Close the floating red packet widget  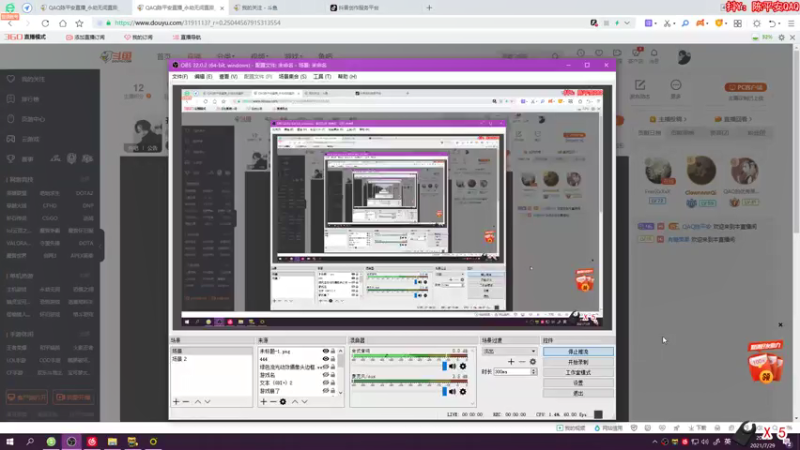point(780,324)
